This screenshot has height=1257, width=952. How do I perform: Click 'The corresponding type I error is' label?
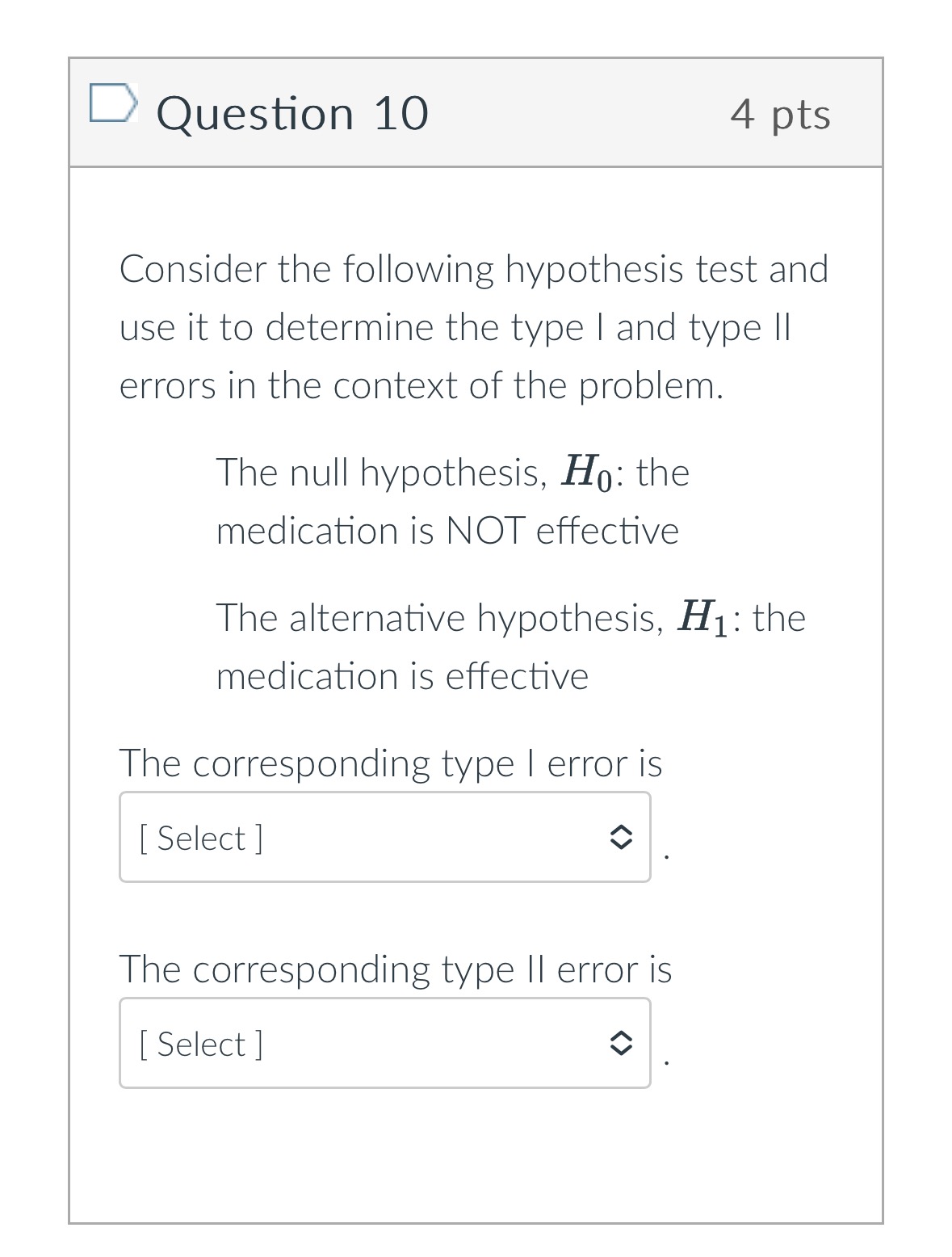[391, 763]
